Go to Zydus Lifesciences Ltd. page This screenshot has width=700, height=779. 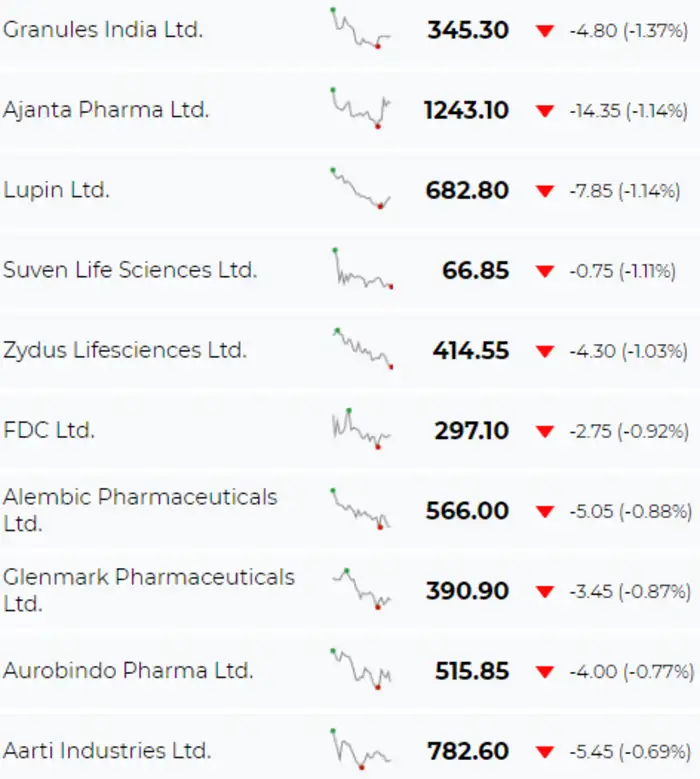coord(124,350)
